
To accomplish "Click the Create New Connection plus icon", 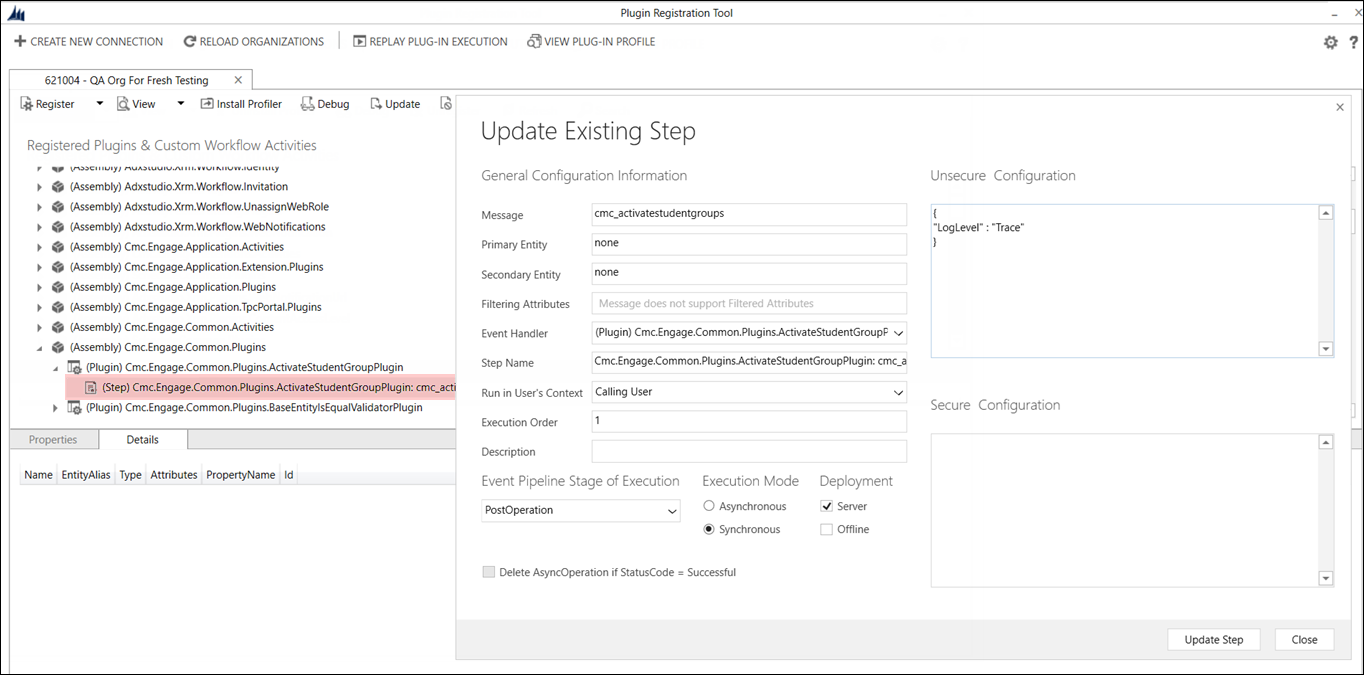I will tap(20, 42).
